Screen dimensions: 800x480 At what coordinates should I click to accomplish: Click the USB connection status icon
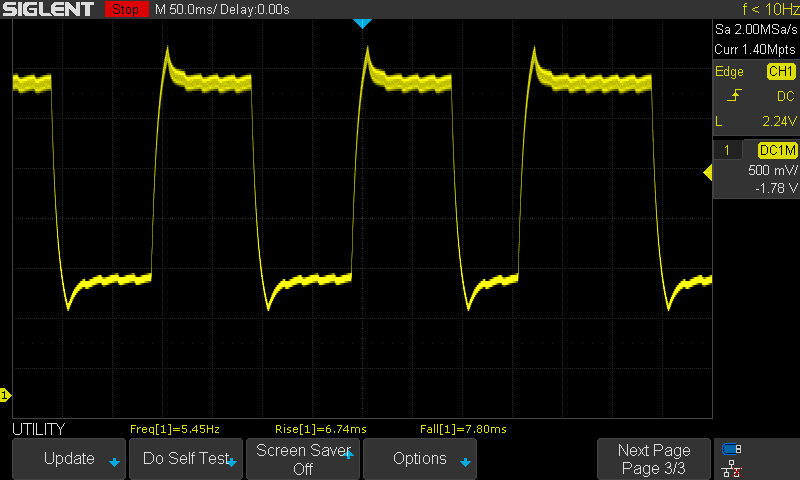pyautogui.click(x=732, y=449)
